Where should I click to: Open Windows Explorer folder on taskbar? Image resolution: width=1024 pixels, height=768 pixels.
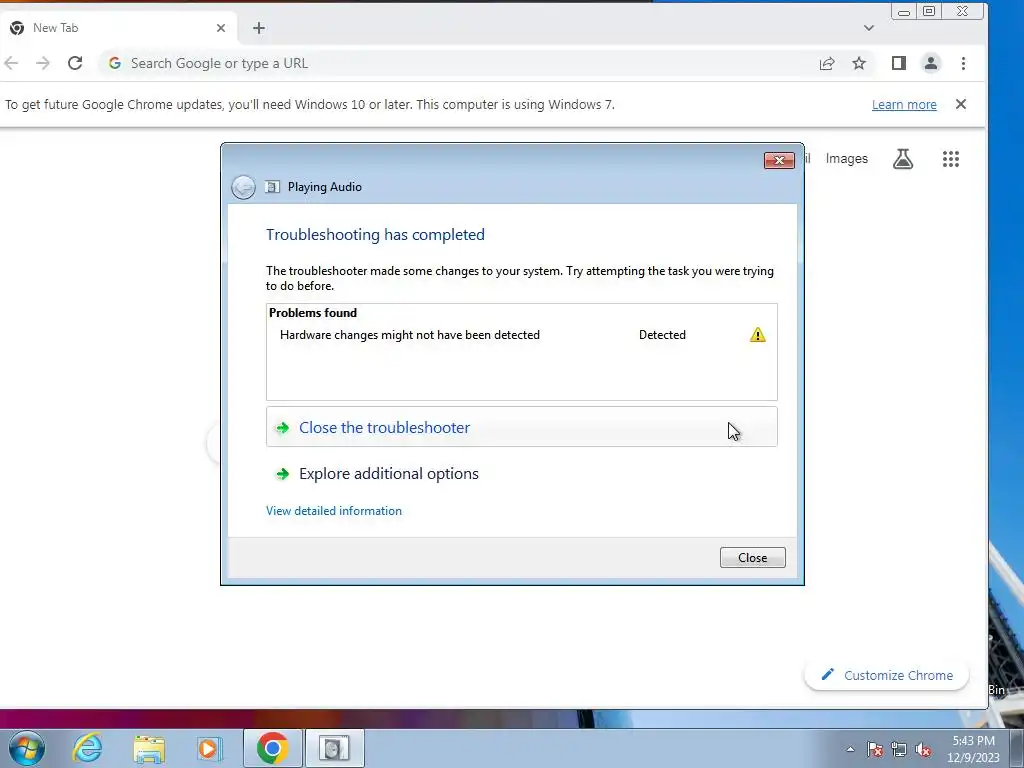click(x=149, y=749)
